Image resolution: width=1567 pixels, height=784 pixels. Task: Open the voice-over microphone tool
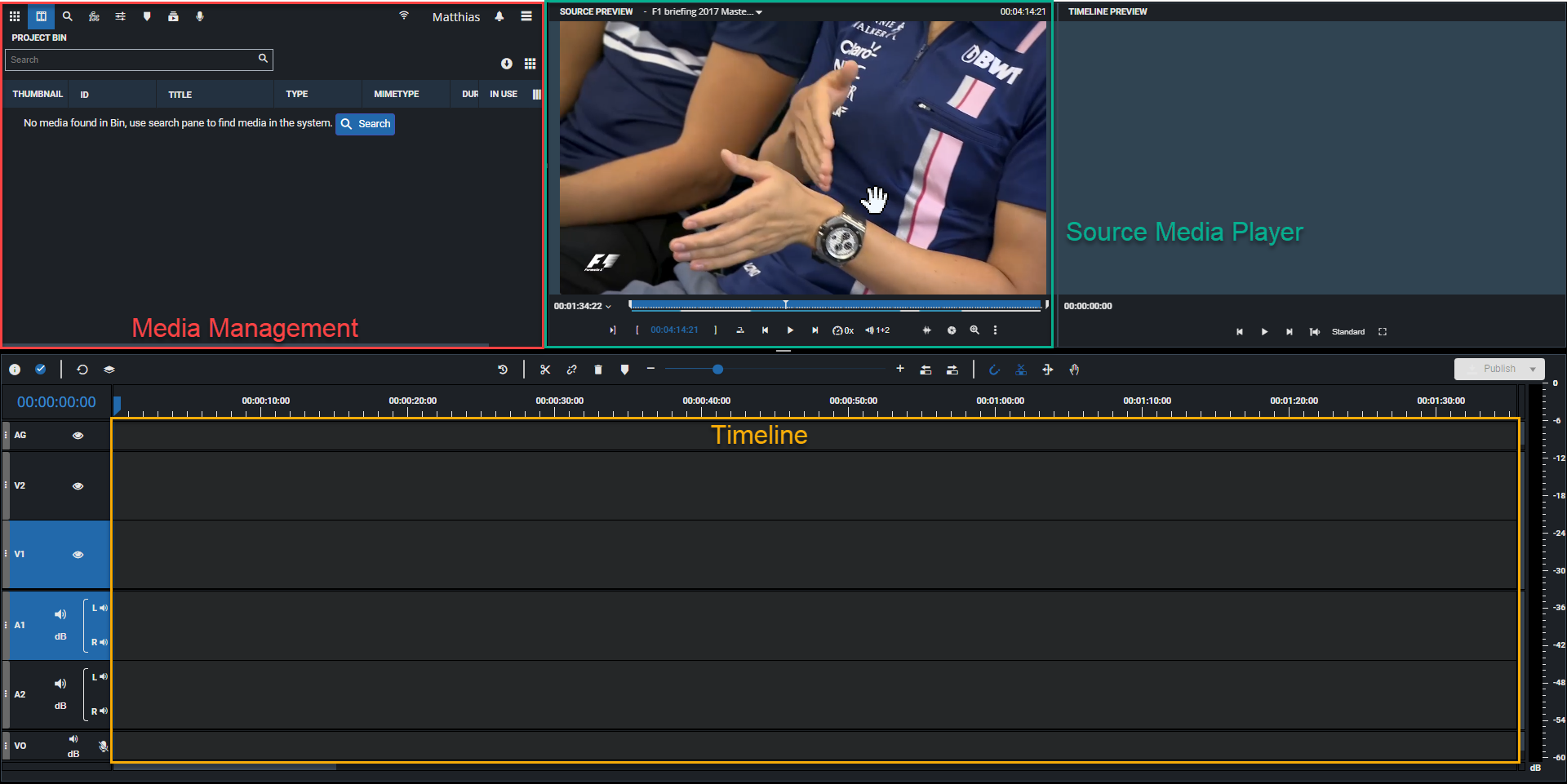(200, 16)
